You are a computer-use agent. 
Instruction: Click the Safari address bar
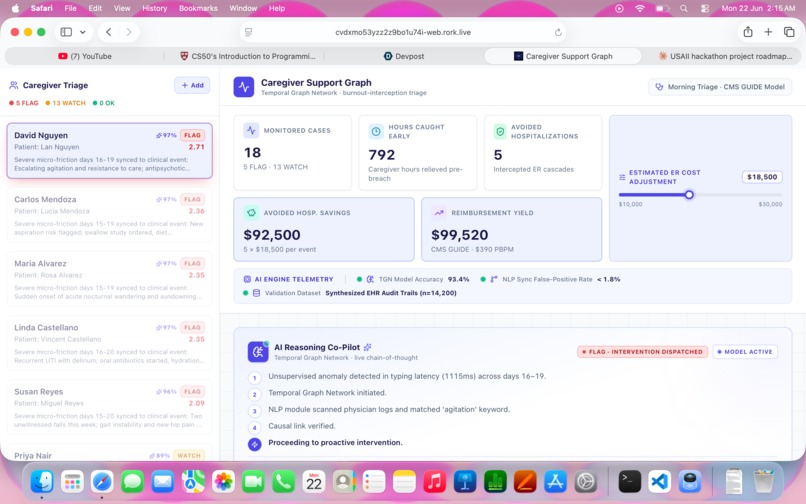[x=403, y=32]
